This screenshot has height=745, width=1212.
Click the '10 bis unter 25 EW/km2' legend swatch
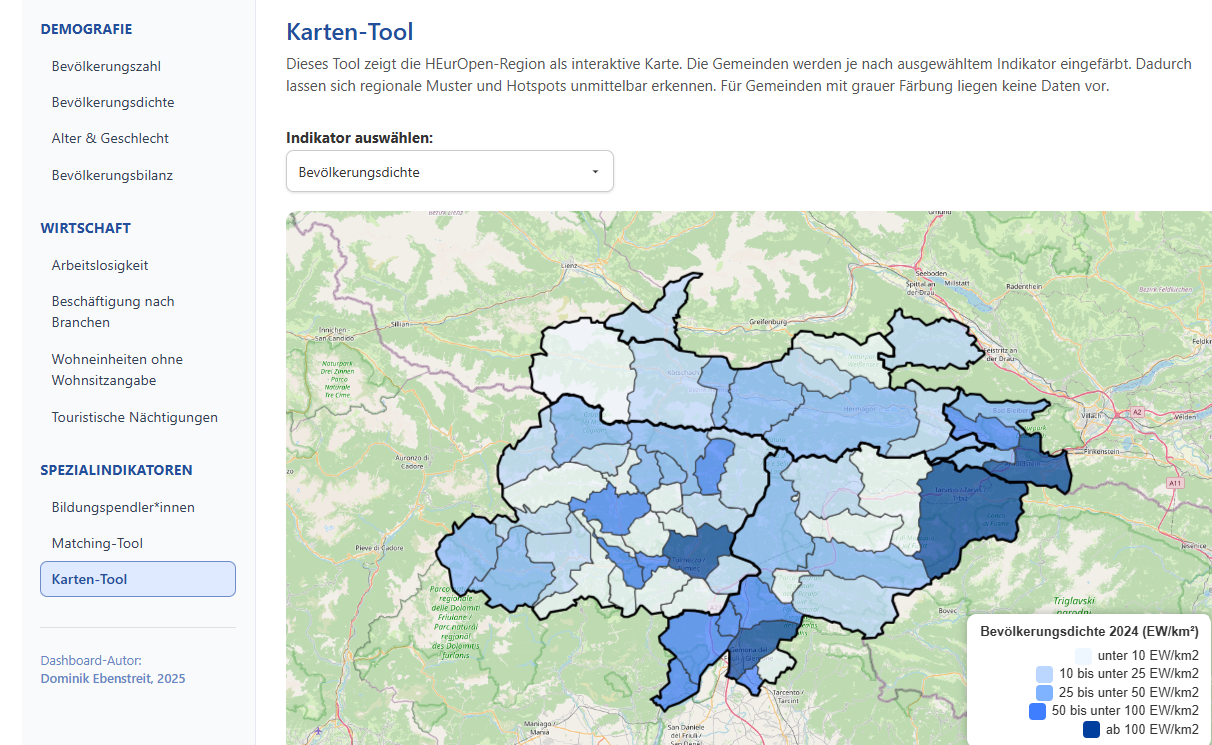tap(1044, 674)
